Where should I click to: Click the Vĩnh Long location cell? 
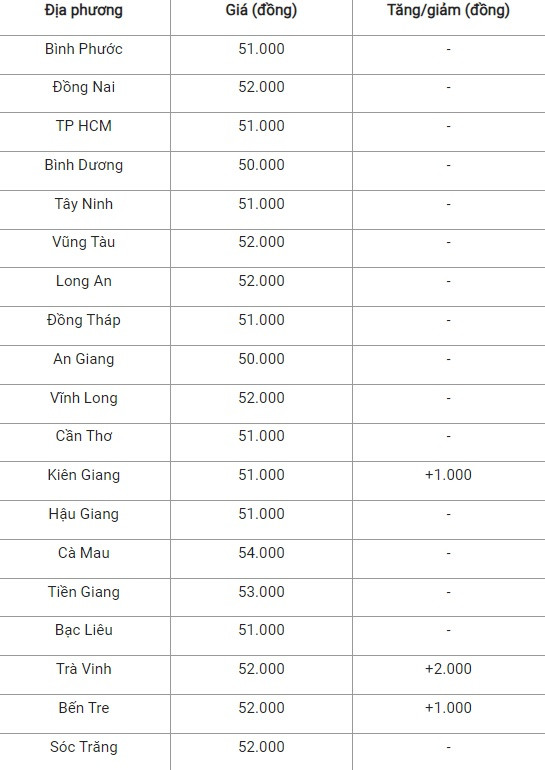83,397
